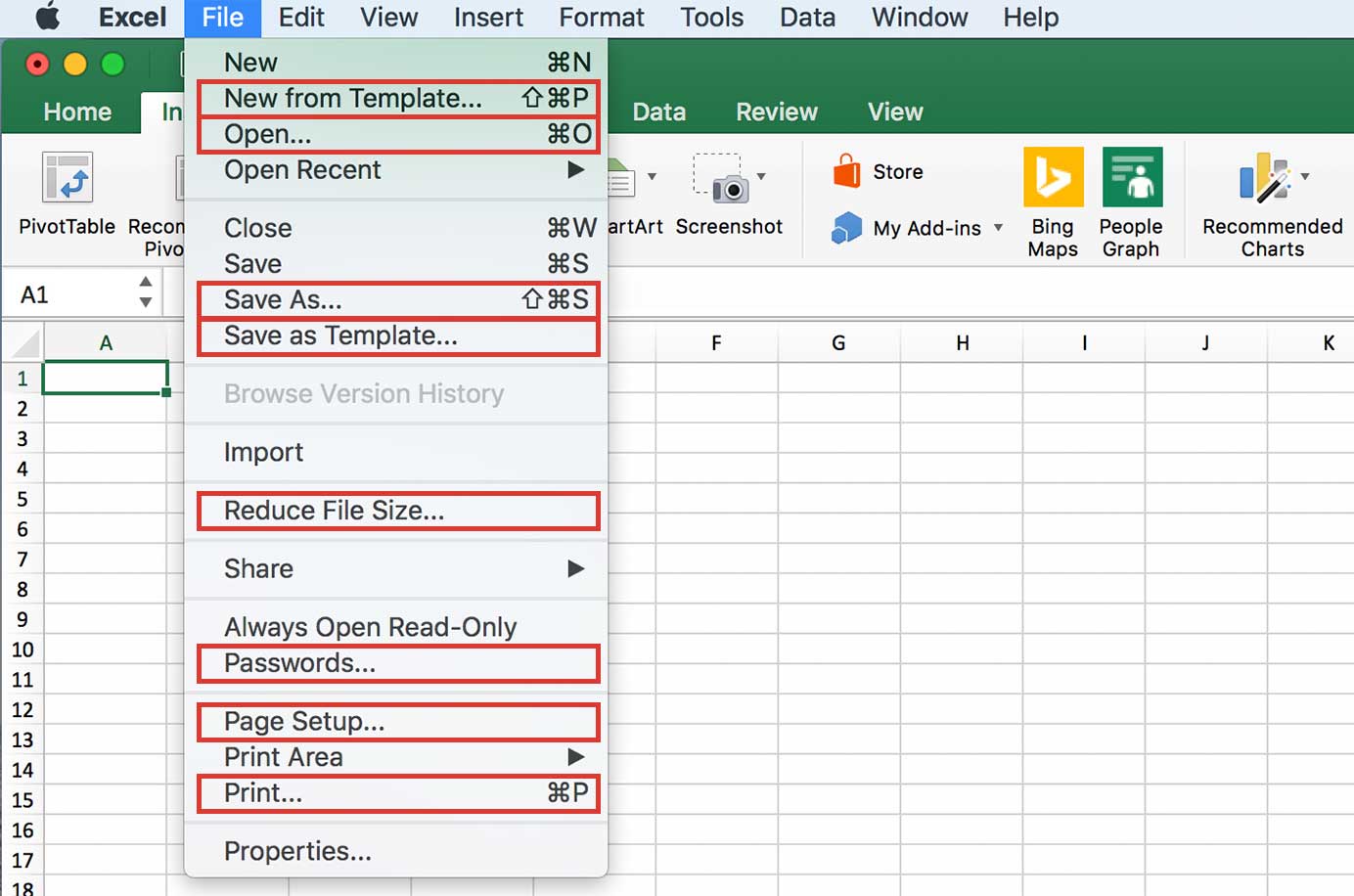Select Save as Template...
The height and width of the screenshot is (896, 1354).
click(396, 336)
